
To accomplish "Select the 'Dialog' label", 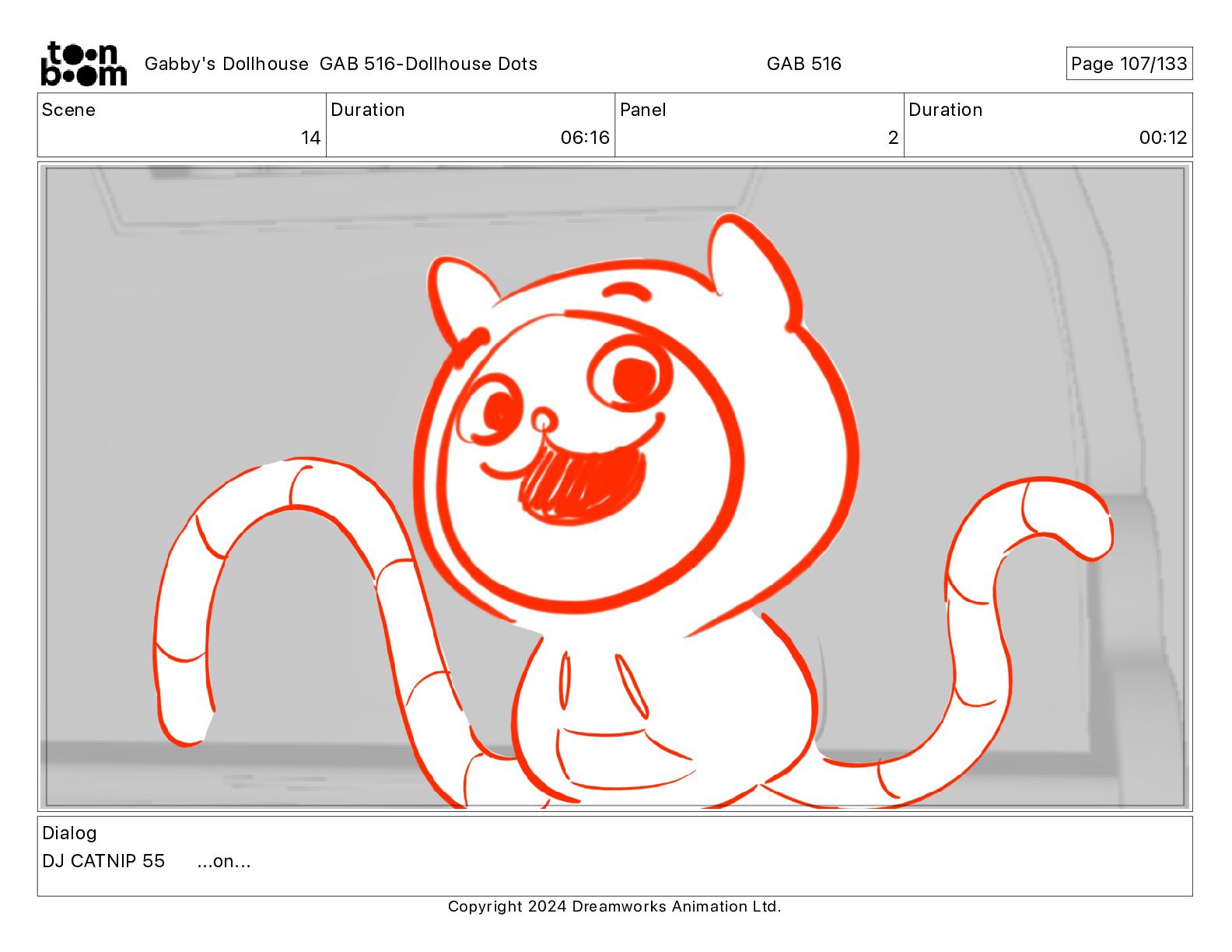I will 69,833.
